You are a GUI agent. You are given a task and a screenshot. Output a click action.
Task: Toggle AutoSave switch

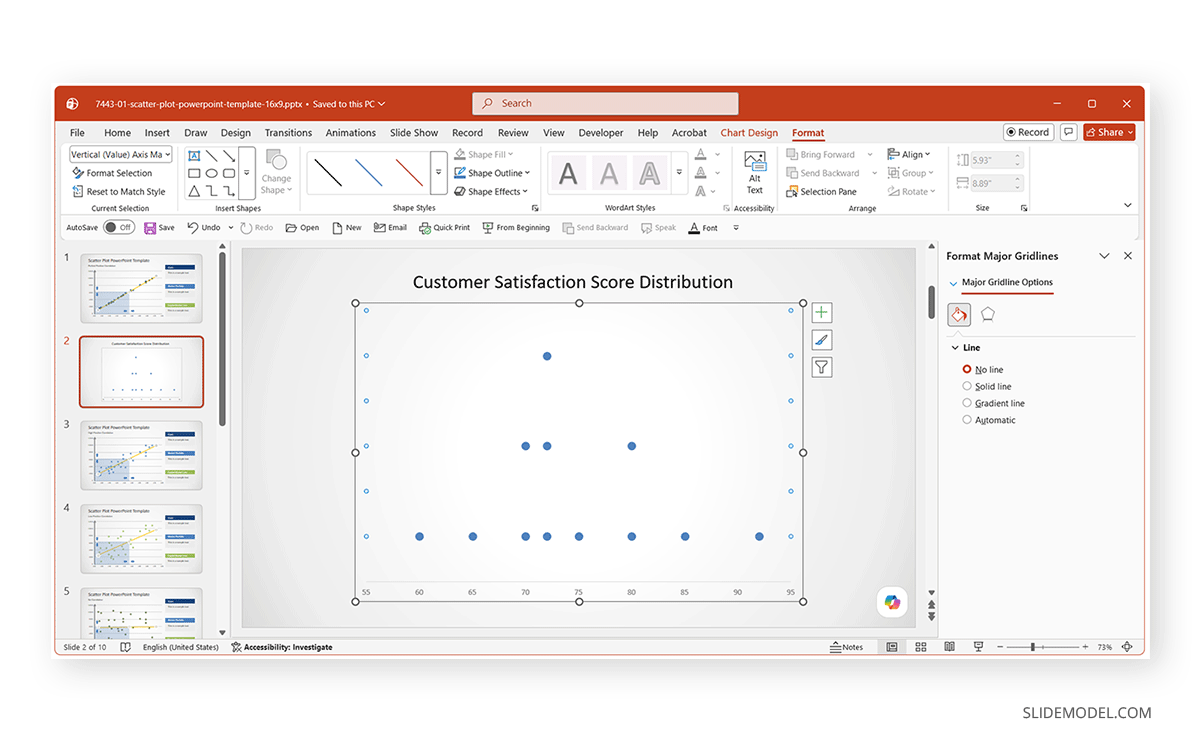click(119, 228)
